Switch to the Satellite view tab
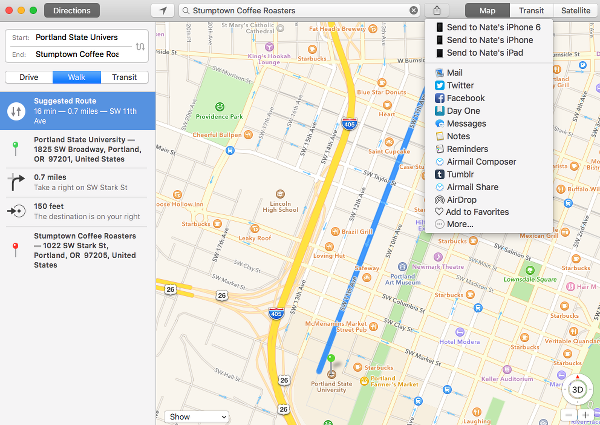This screenshot has height=425, width=600. point(576,10)
